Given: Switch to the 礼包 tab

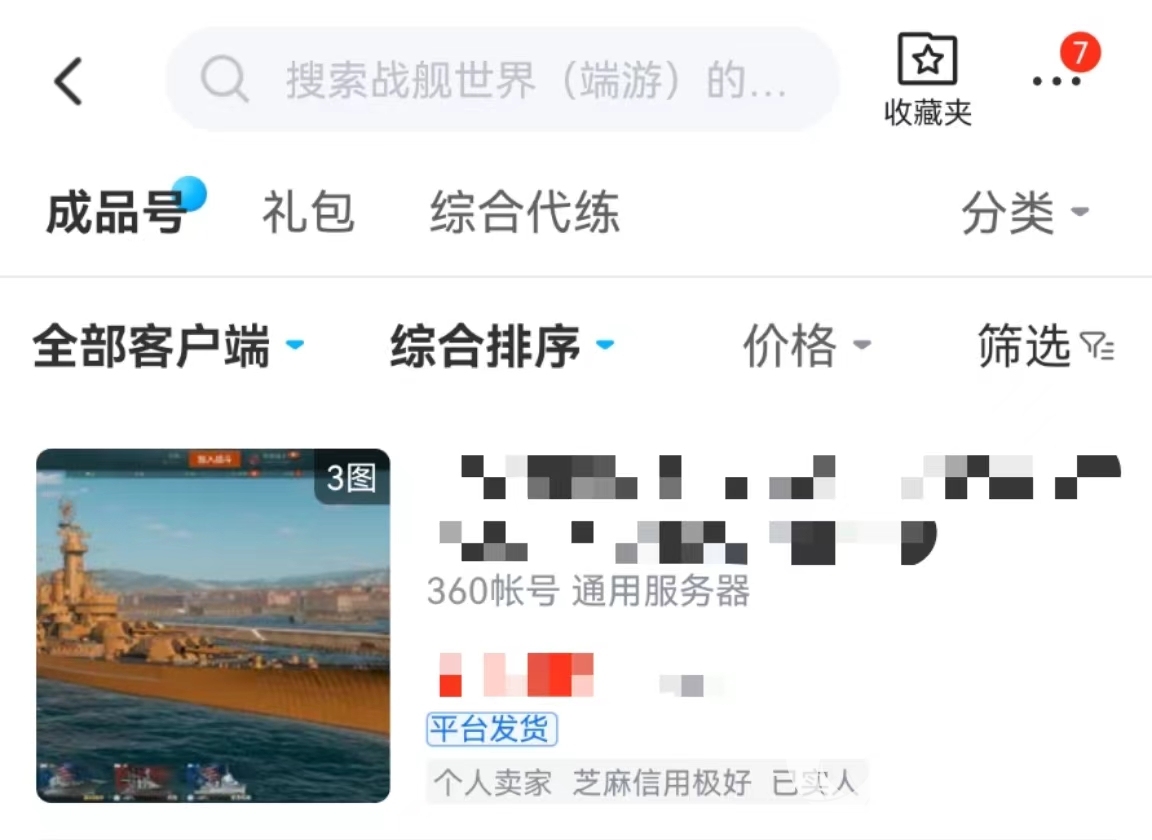Looking at the screenshot, I should (x=309, y=212).
